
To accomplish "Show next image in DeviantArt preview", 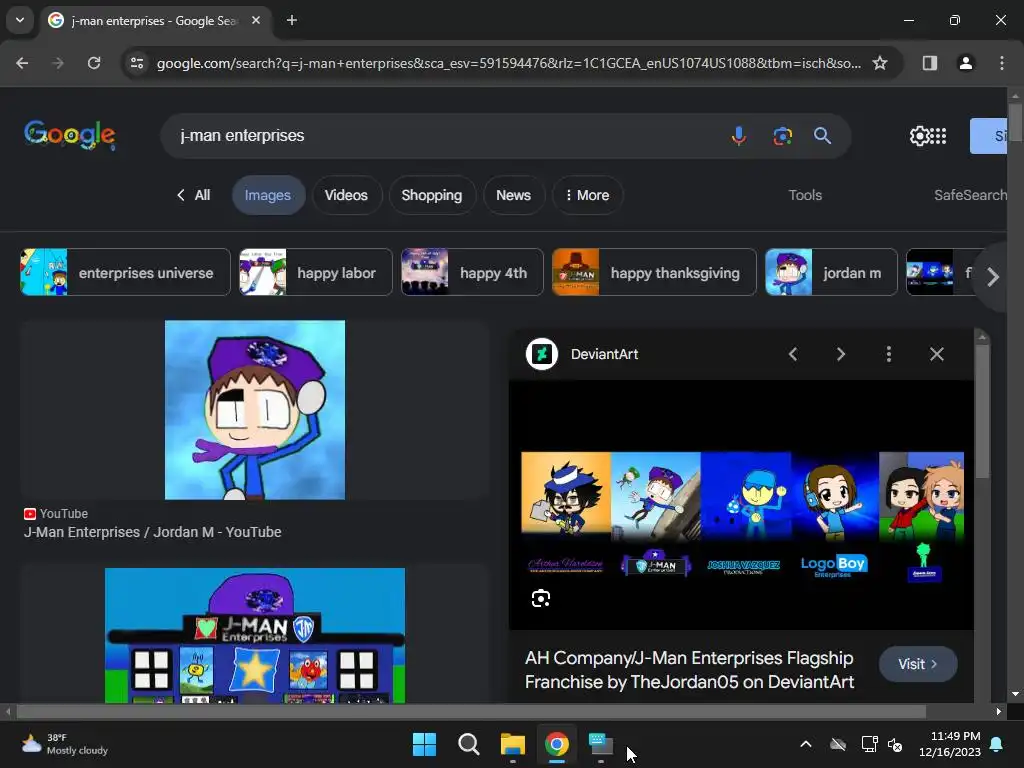I will coord(840,354).
